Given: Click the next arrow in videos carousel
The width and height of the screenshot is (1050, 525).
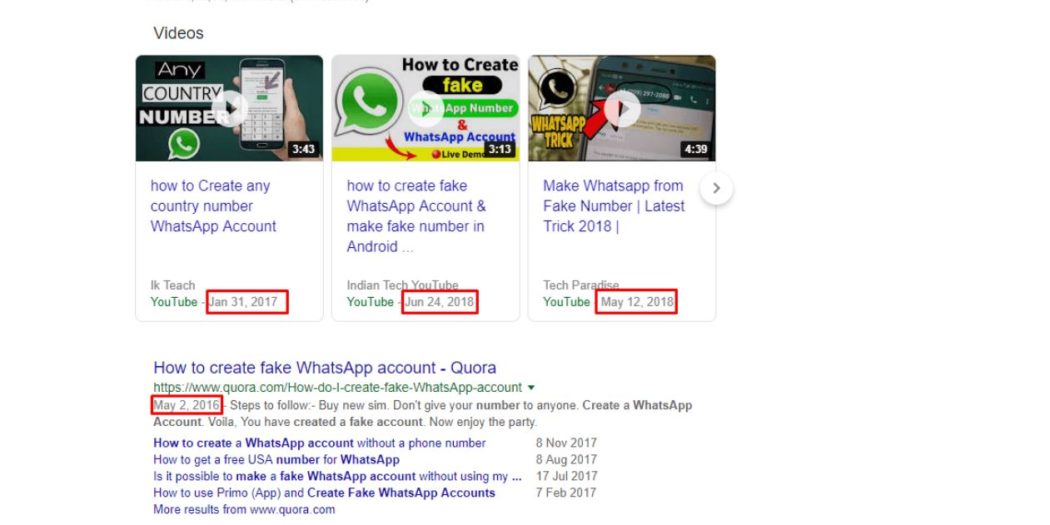Looking at the screenshot, I should pyautogui.click(x=717, y=188).
